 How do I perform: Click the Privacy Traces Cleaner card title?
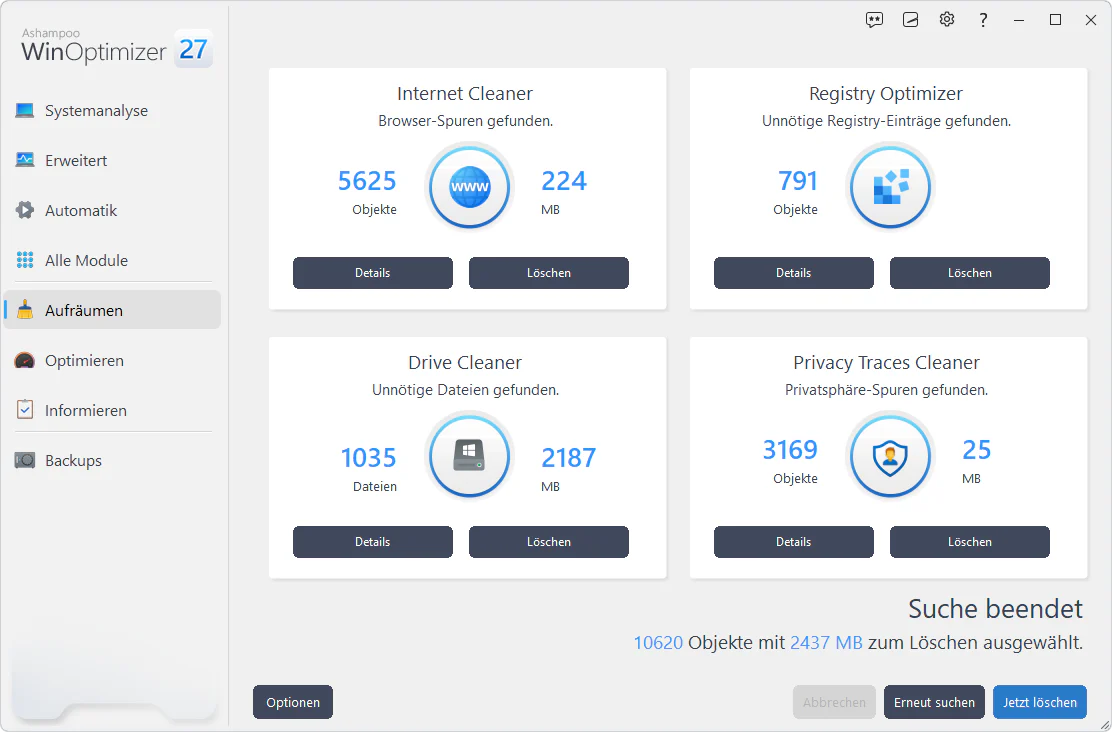pyautogui.click(x=886, y=362)
